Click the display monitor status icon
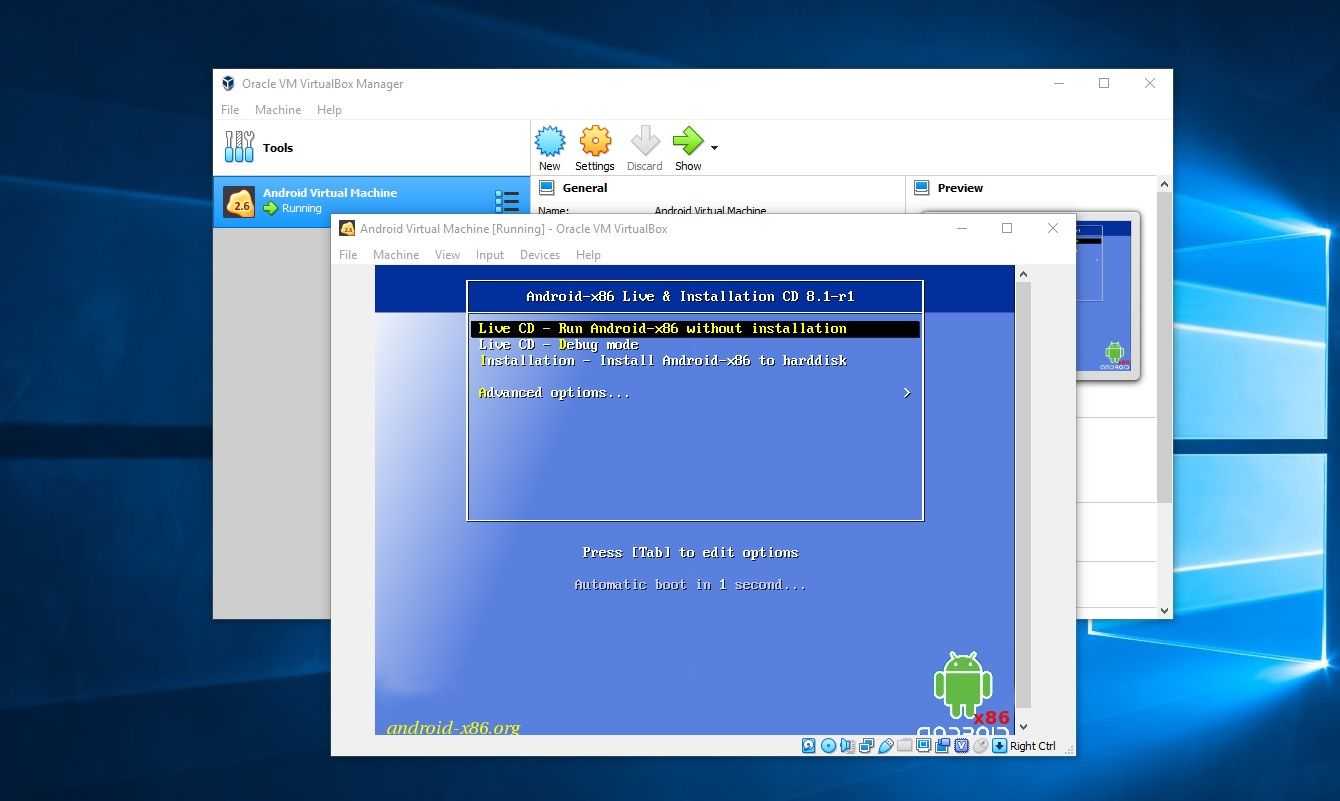1340x801 pixels. [924, 745]
